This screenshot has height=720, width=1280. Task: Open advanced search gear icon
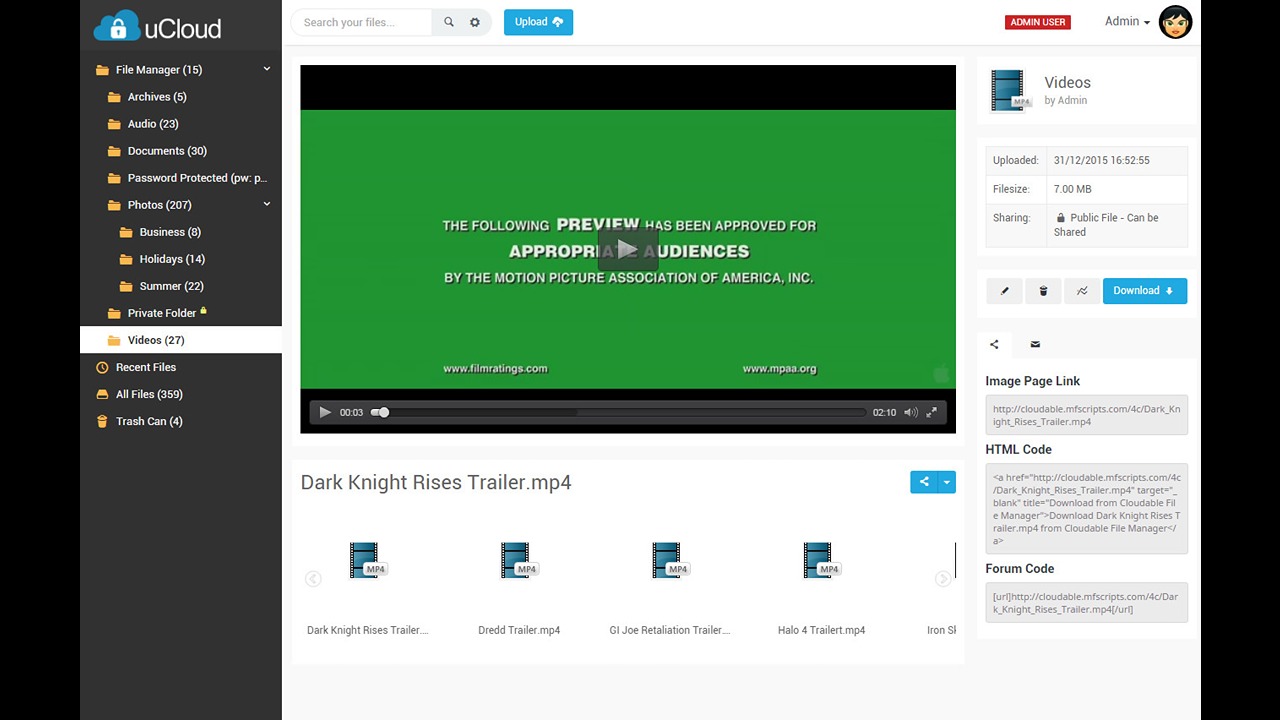(x=475, y=22)
